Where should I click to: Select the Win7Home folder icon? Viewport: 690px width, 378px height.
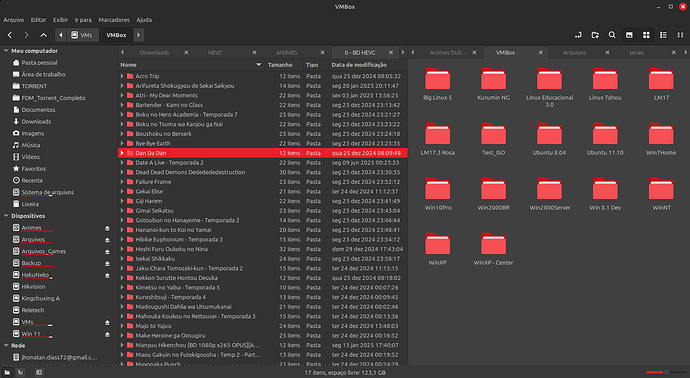[661, 134]
